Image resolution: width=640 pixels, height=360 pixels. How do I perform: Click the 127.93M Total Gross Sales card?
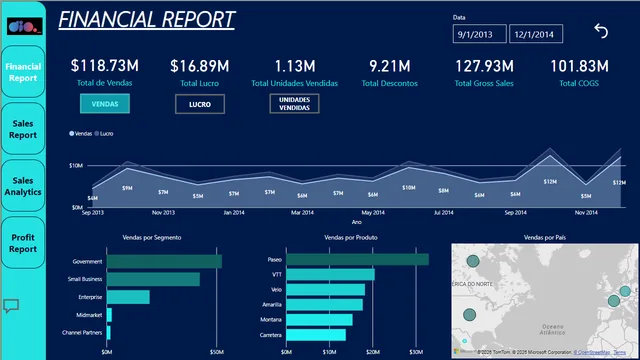(484, 72)
